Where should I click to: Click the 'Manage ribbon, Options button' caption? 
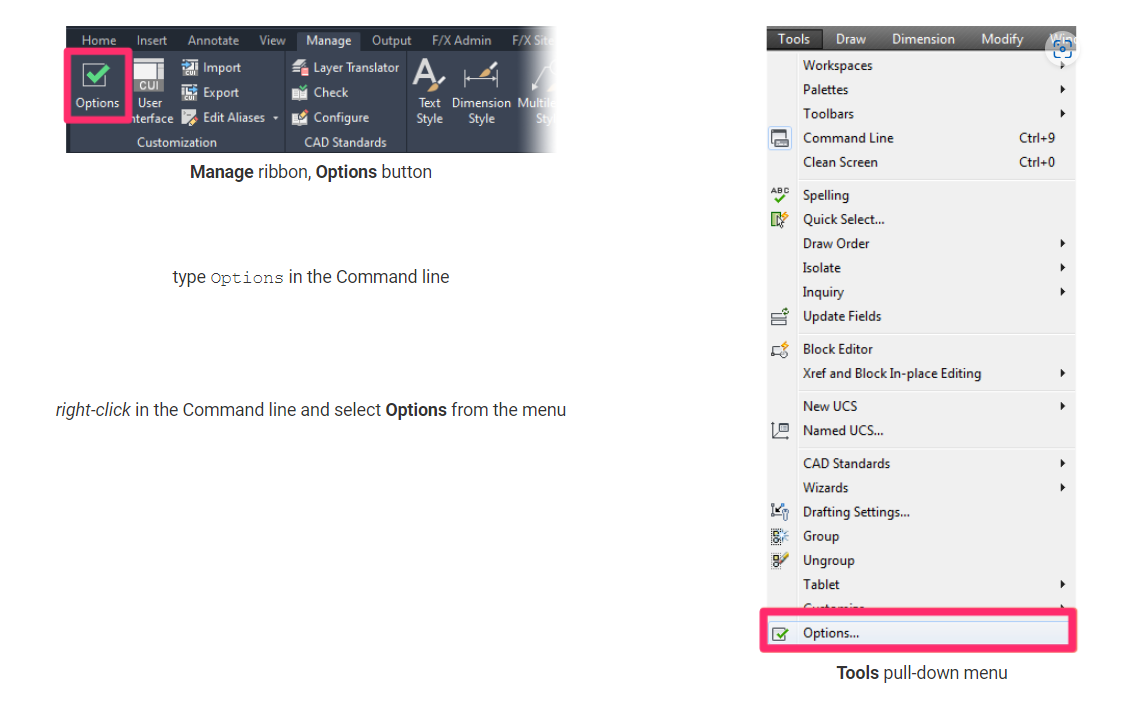pos(311,172)
